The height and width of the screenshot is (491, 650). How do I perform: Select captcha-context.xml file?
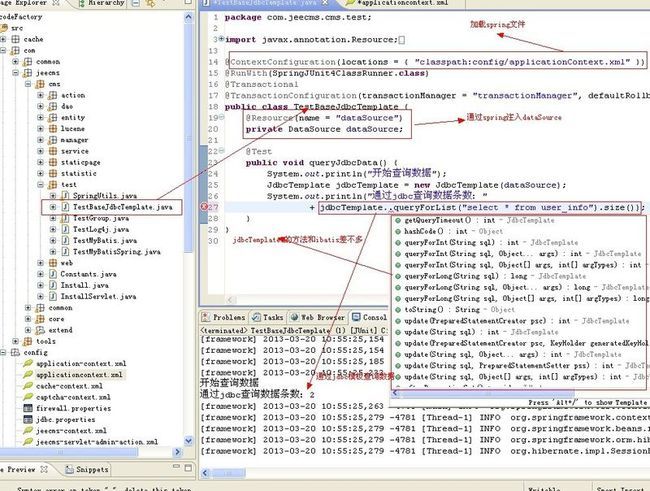click(73, 397)
